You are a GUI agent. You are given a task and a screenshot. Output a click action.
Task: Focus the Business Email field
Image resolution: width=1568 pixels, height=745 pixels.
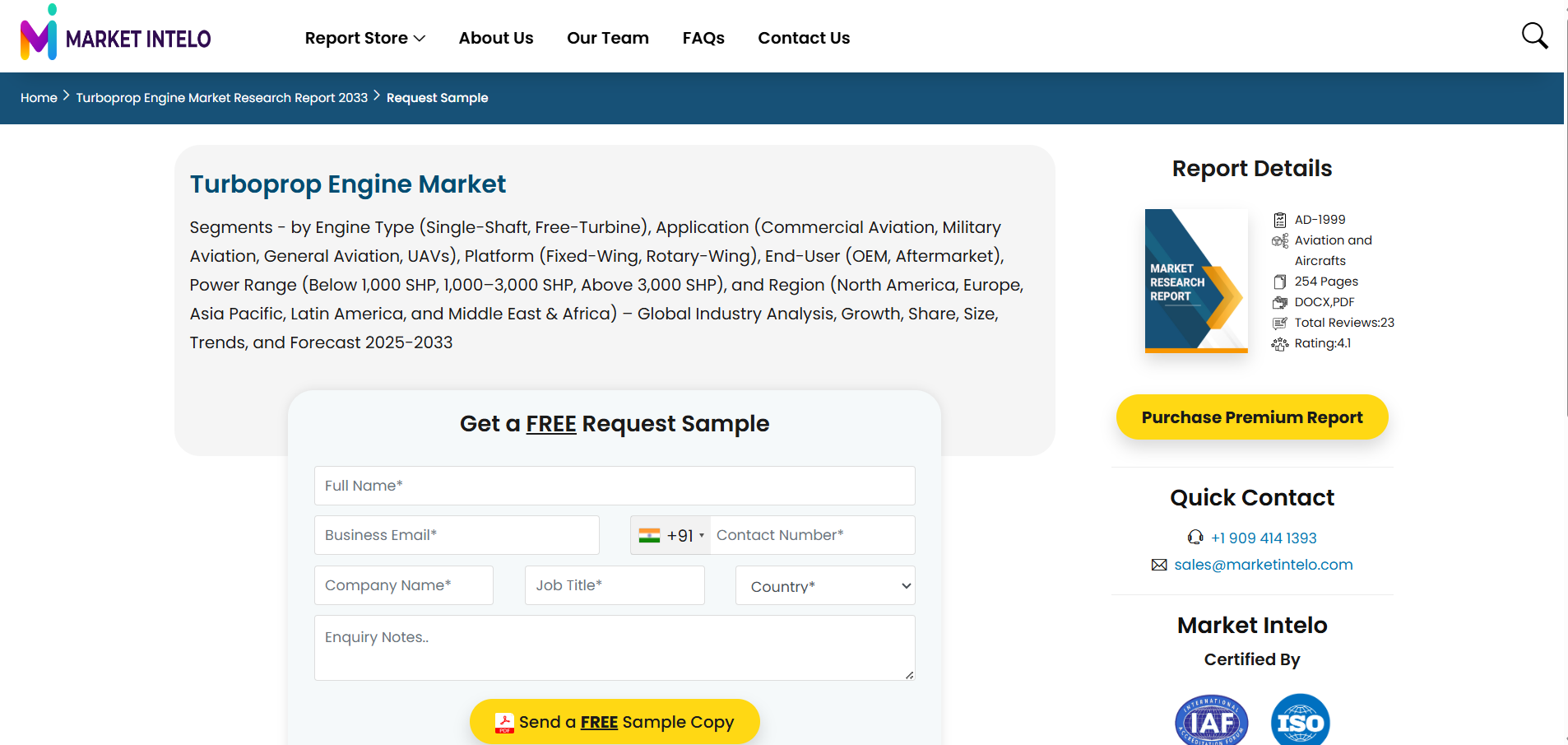(457, 535)
